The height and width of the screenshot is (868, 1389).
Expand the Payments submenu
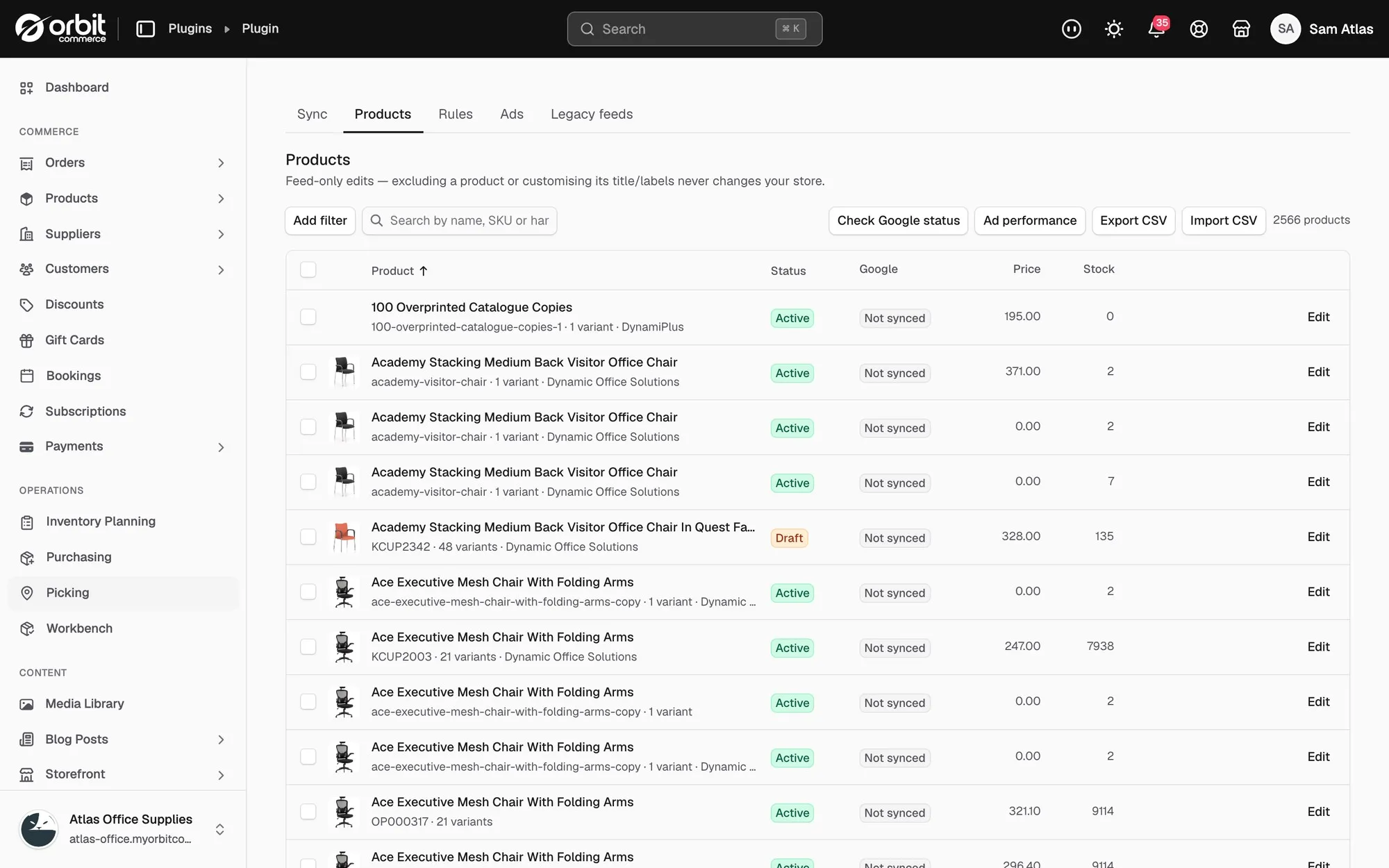(221, 447)
